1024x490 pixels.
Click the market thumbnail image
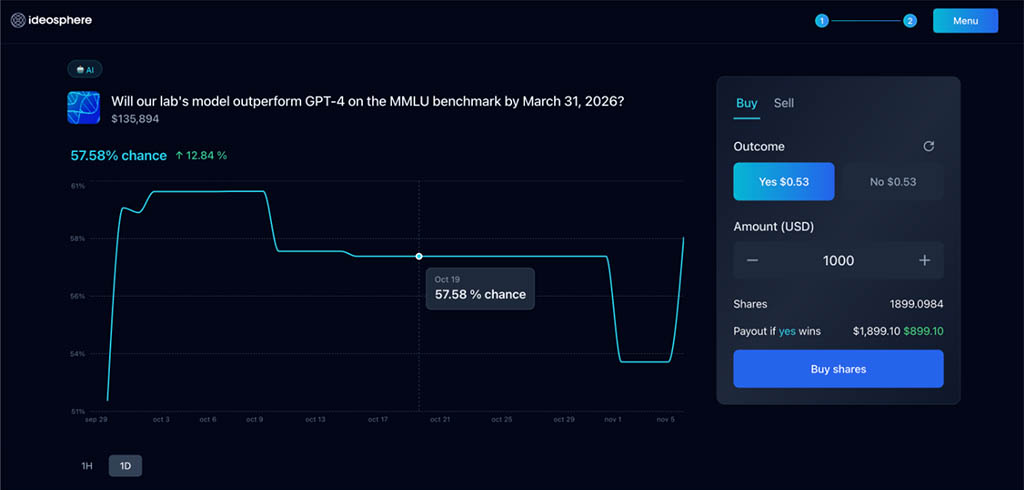83,108
